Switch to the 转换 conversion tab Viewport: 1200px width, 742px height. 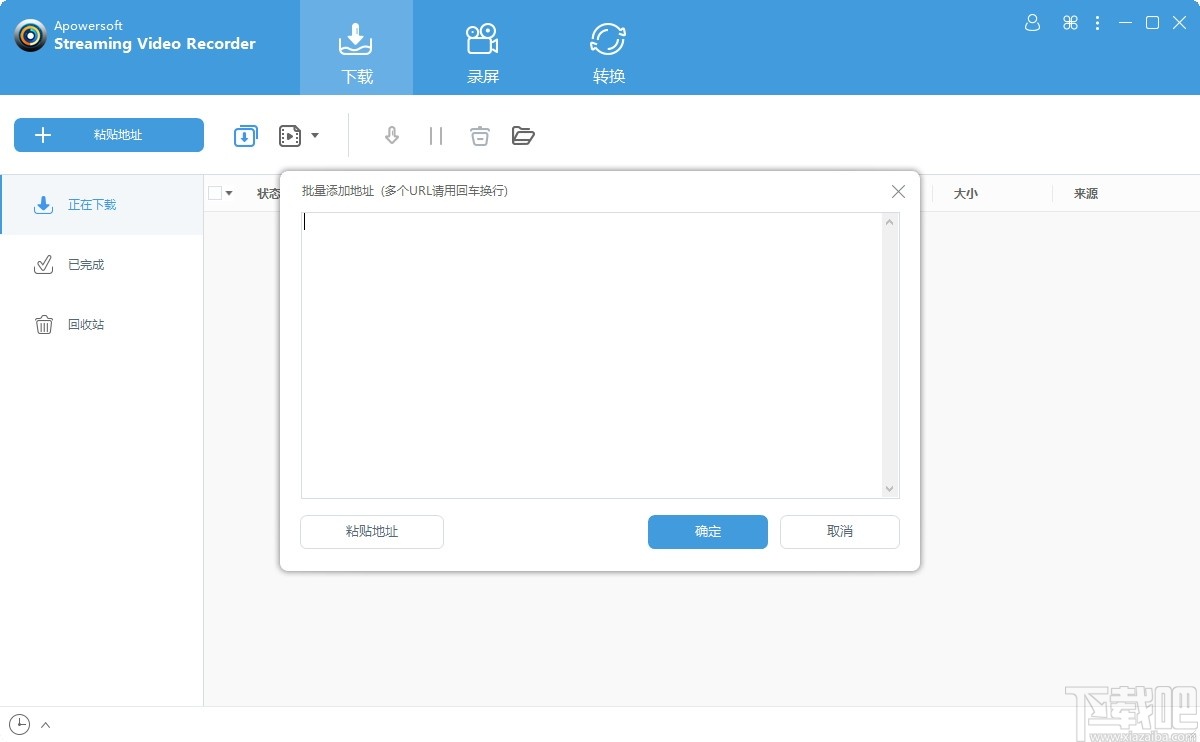607,48
